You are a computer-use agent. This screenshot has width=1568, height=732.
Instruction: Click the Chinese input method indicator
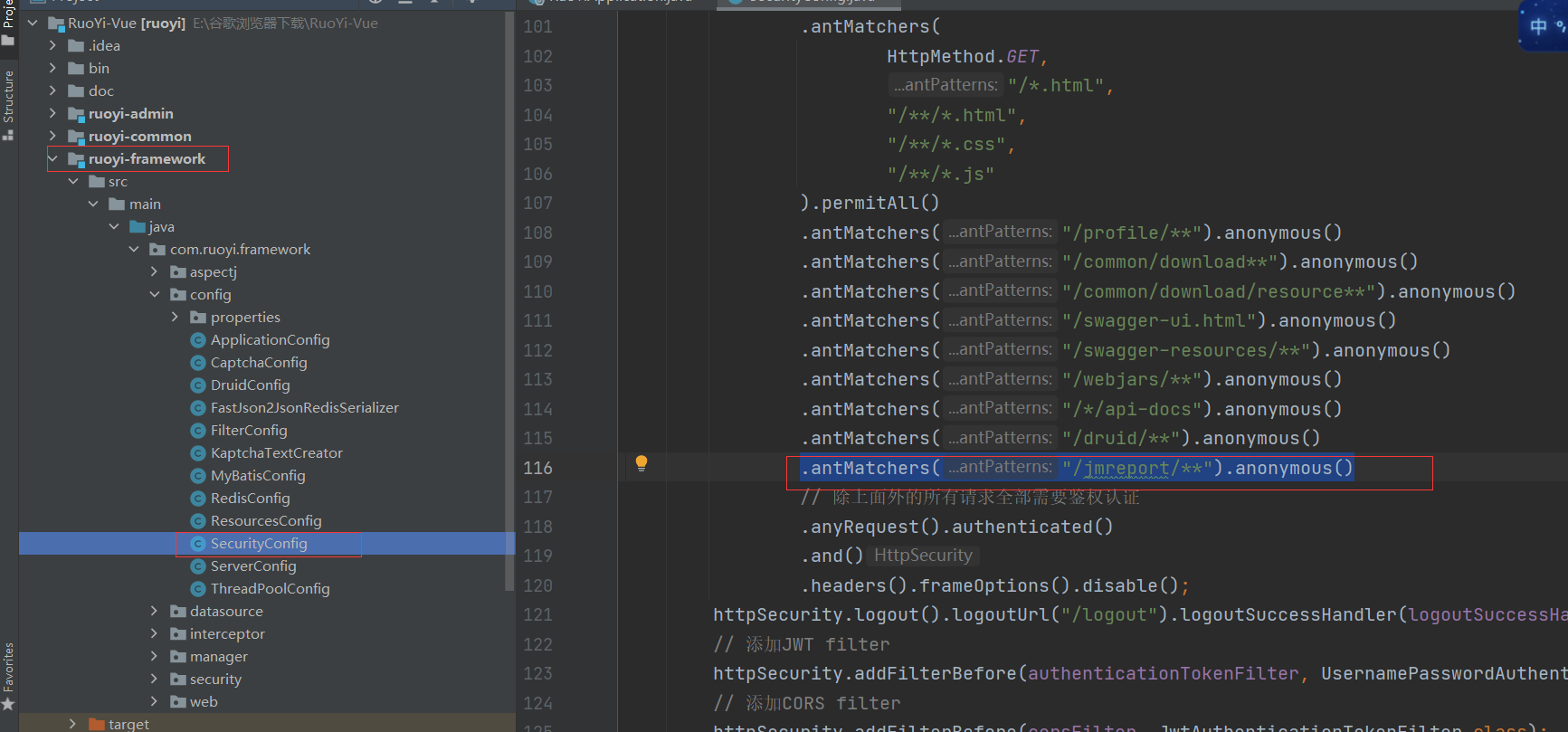pos(1538,26)
